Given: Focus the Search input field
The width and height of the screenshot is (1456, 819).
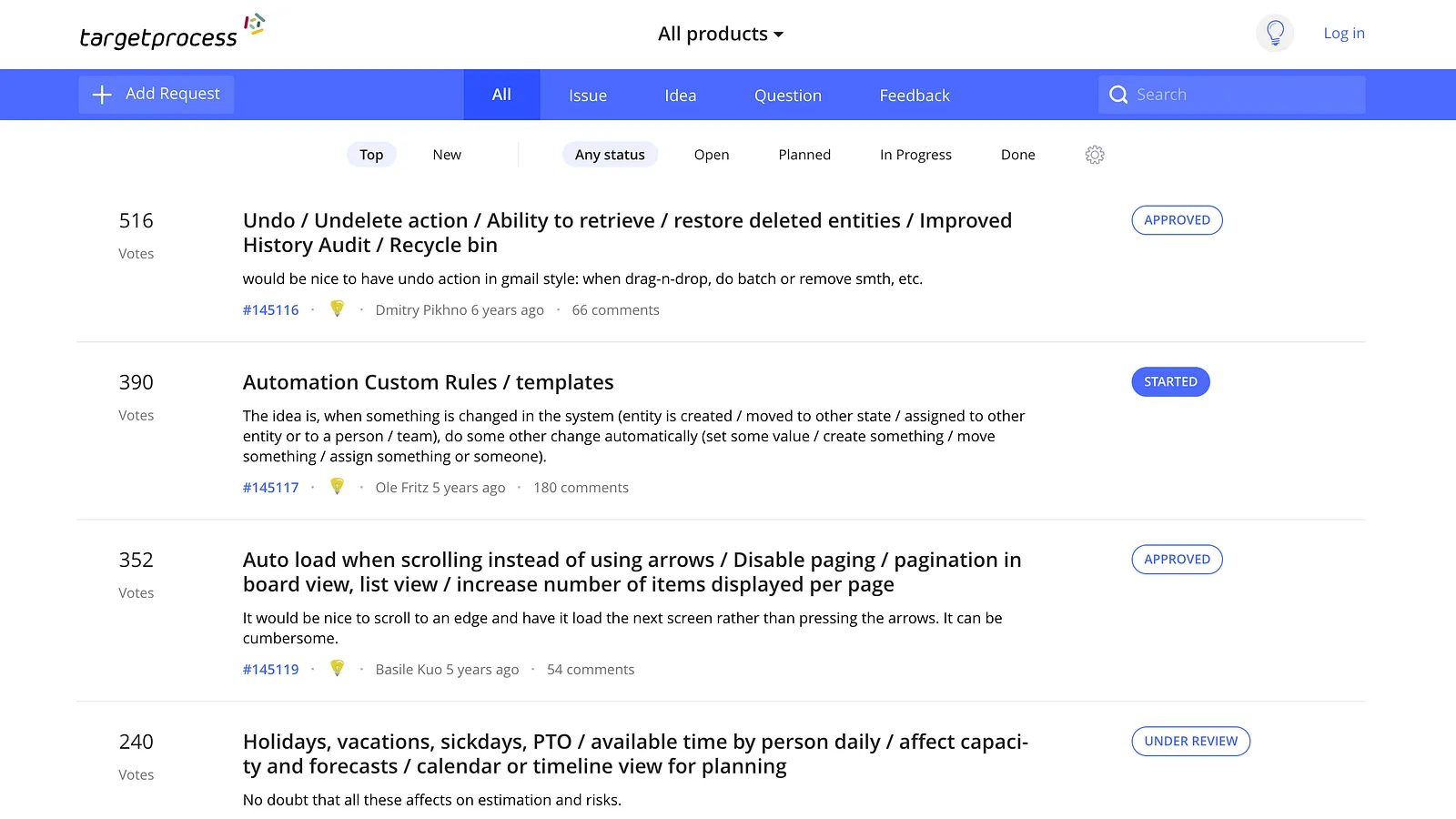Looking at the screenshot, I should [x=1232, y=95].
